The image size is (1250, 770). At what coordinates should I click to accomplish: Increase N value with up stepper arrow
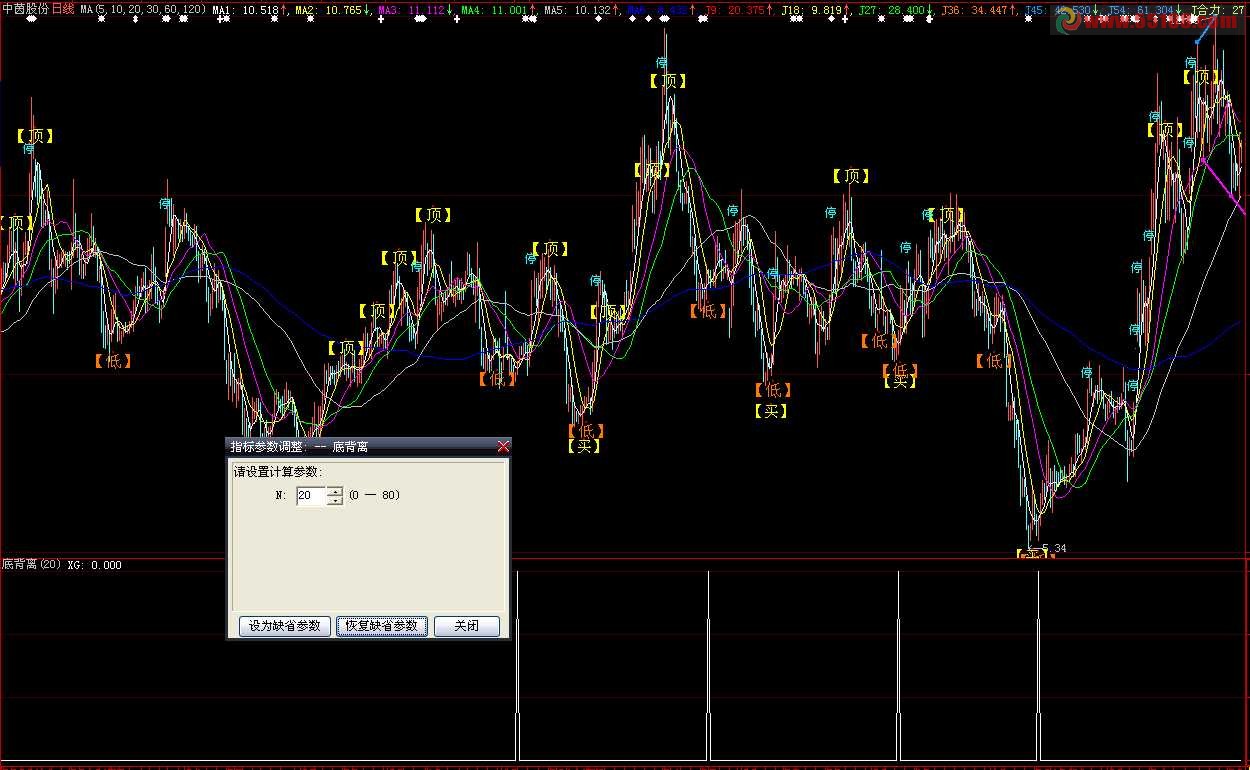[x=335, y=490]
